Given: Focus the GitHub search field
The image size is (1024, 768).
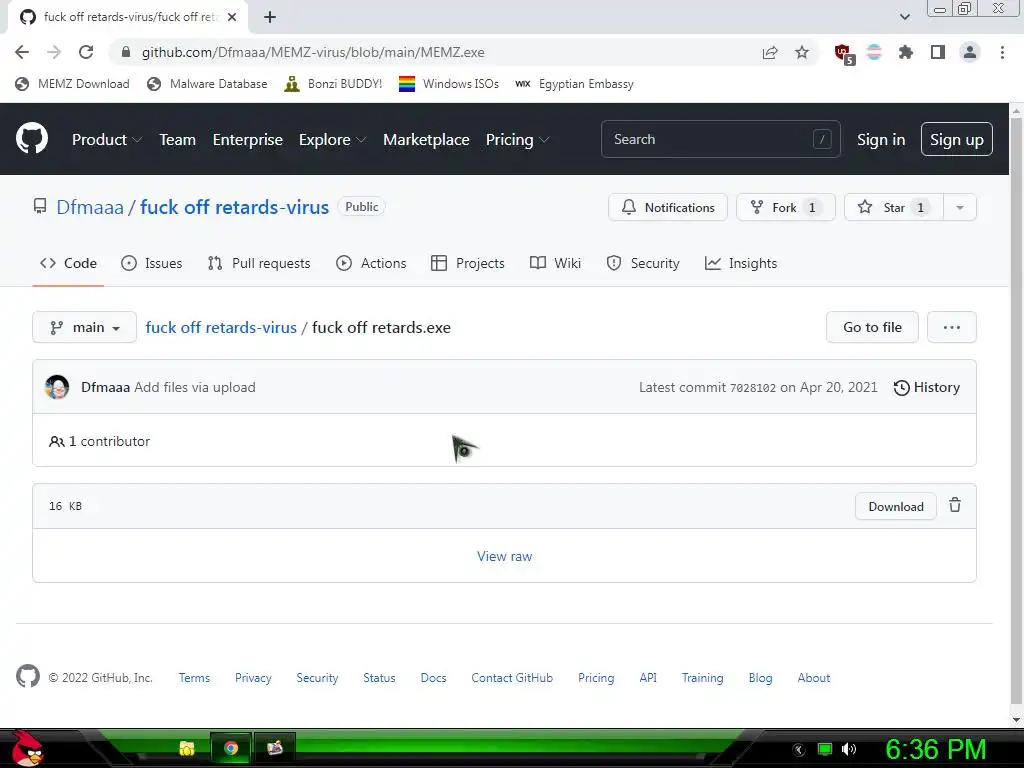Looking at the screenshot, I should (720, 139).
